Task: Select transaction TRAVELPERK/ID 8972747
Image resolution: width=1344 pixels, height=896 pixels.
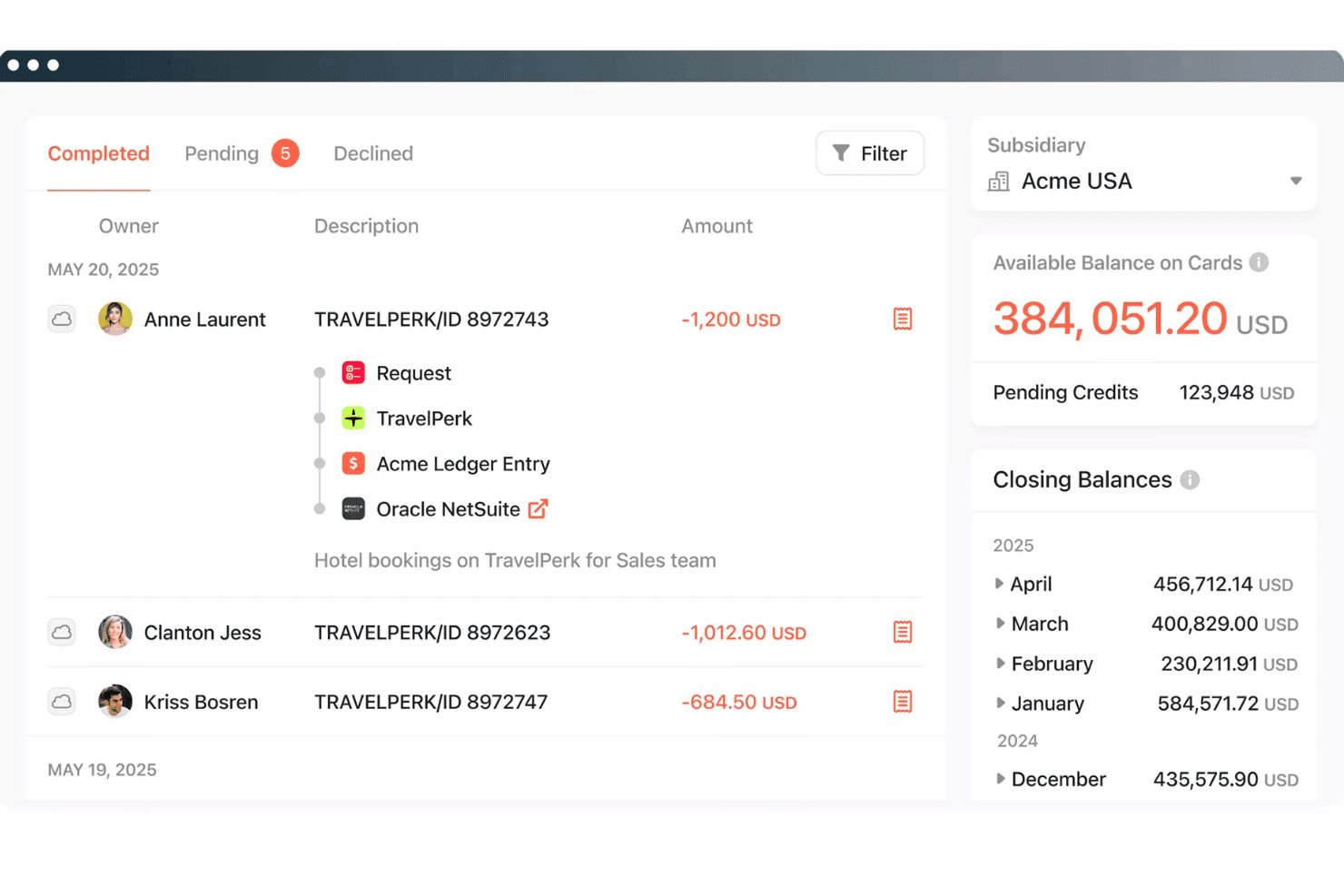Action: (x=431, y=702)
